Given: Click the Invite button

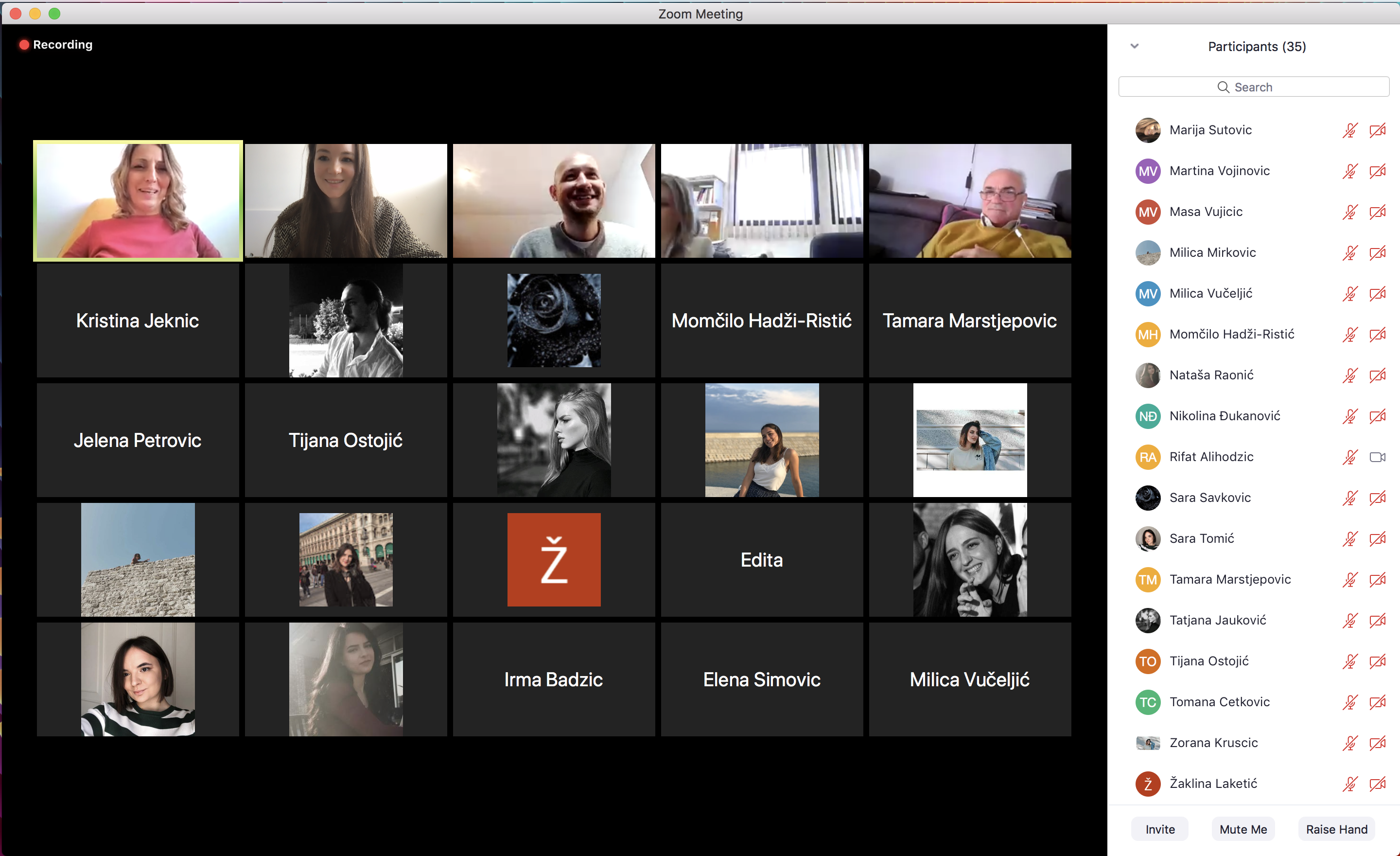Looking at the screenshot, I should (x=1160, y=829).
